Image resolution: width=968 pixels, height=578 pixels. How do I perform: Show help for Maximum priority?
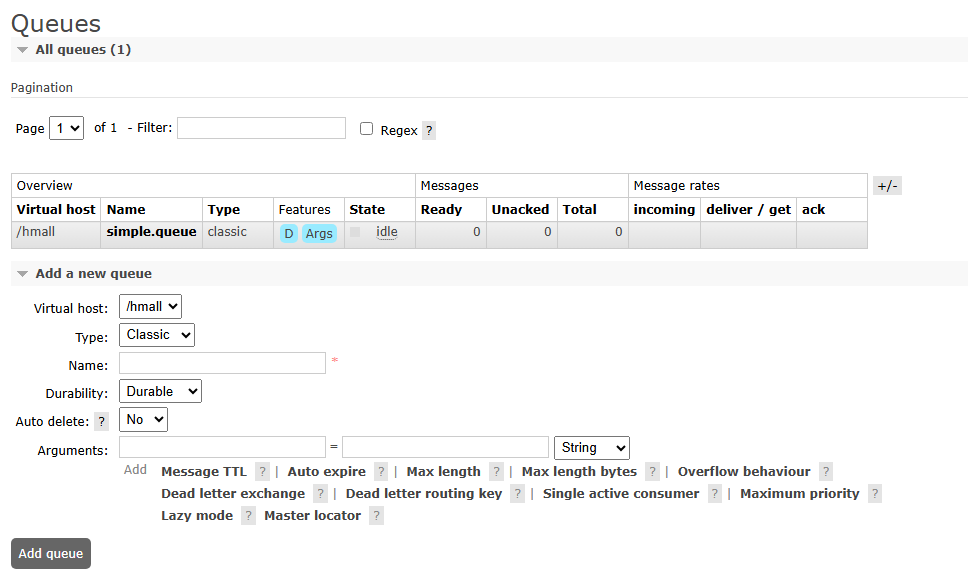[874, 494]
